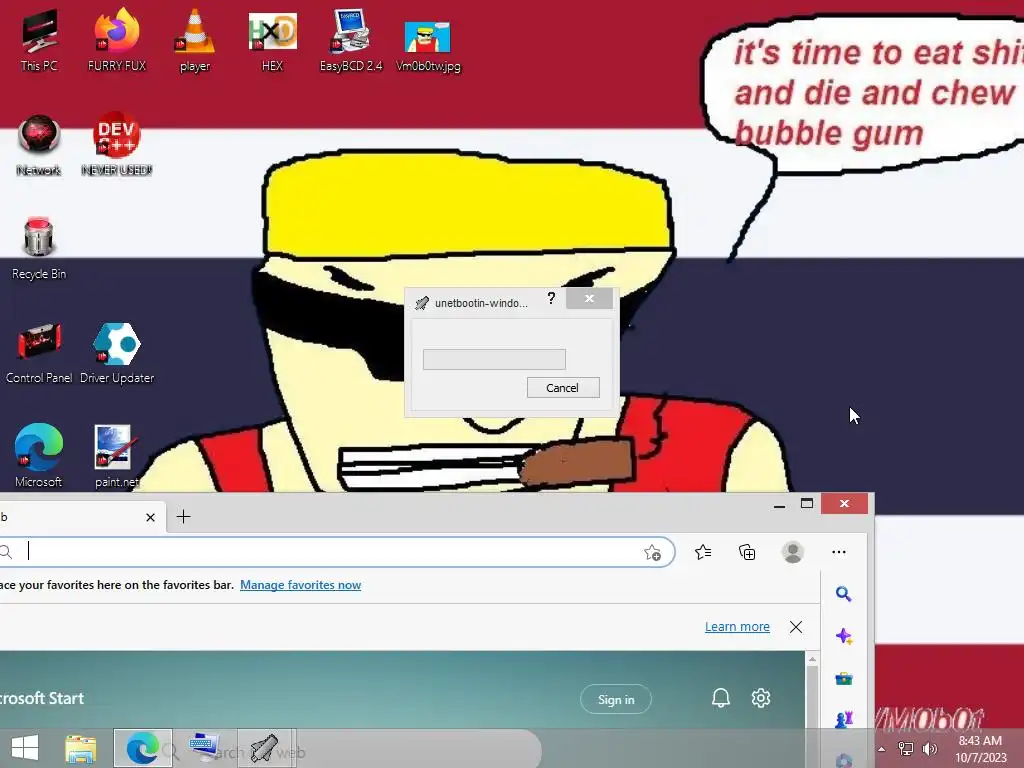
Task: Show hidden system tray icons arrow
Action: [x=882, y=749]
